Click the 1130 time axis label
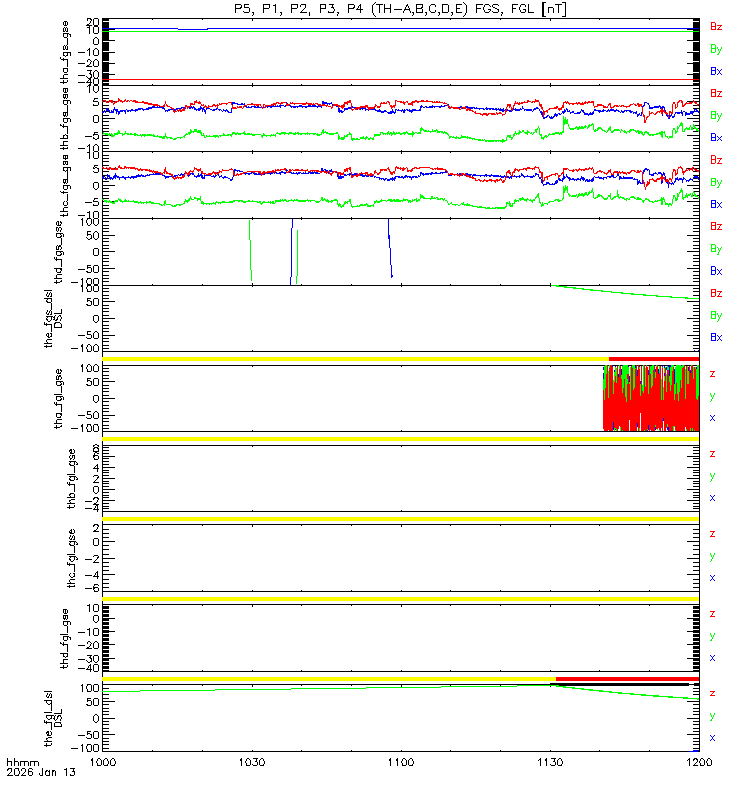 coord(551,762)
